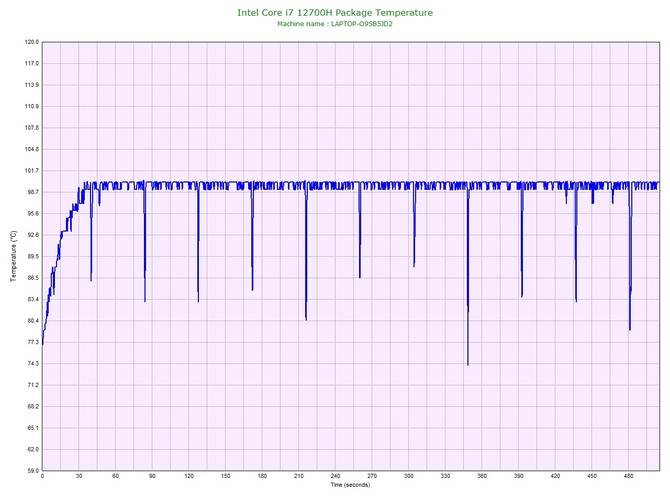This screenshot has width=670, height=502.
Task: Click the 59.0 temperature axis label
Action: tap(33, 471)
